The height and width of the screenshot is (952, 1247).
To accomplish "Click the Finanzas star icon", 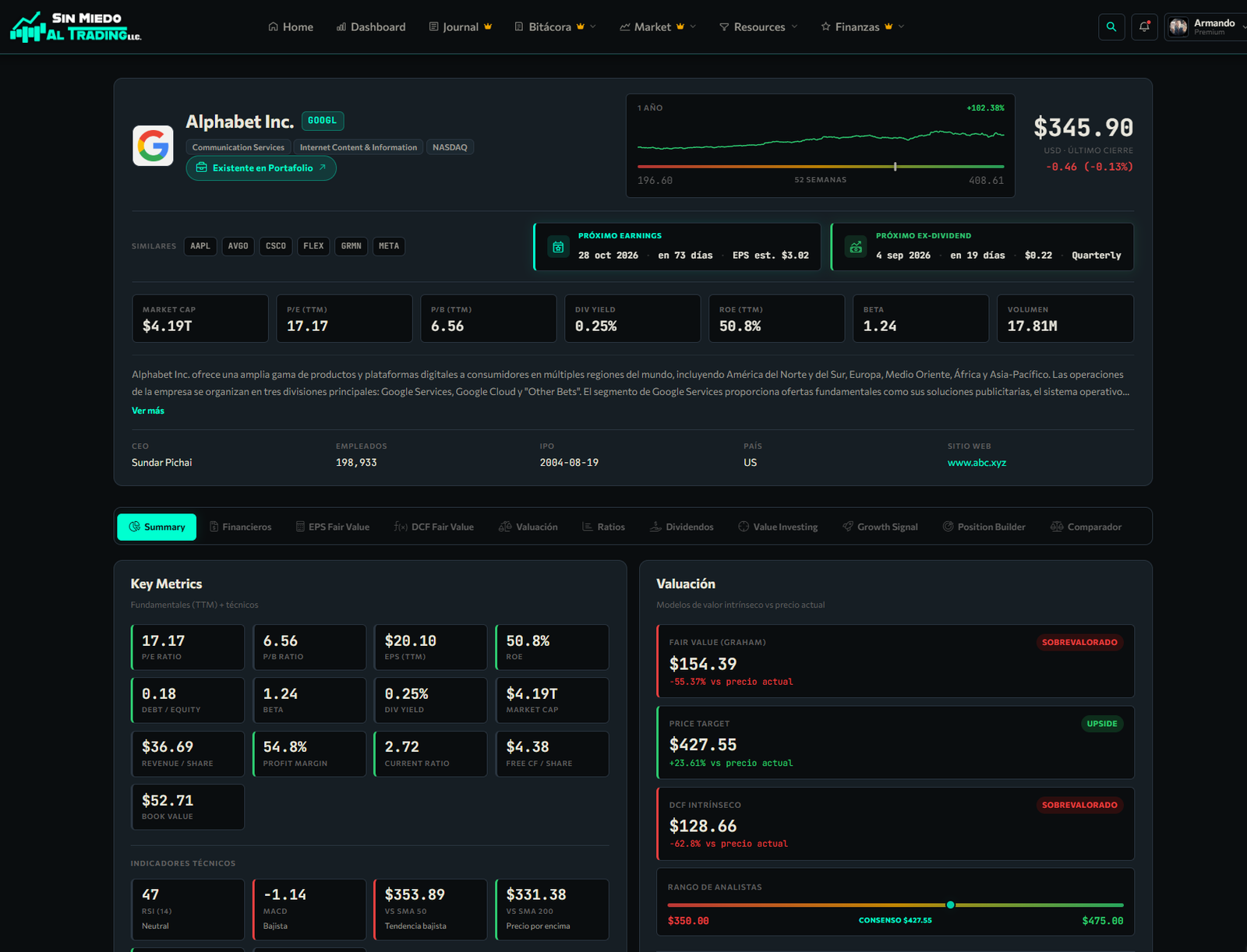I will pyautogui.click(x=825, y=26).
